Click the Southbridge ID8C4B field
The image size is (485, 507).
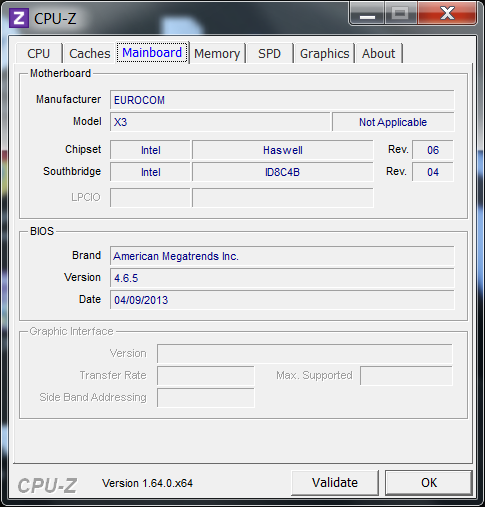click(x=283, y=172)
